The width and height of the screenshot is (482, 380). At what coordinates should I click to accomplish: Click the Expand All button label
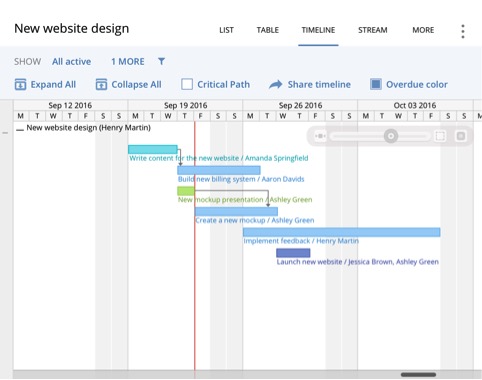tap(53, 84)
